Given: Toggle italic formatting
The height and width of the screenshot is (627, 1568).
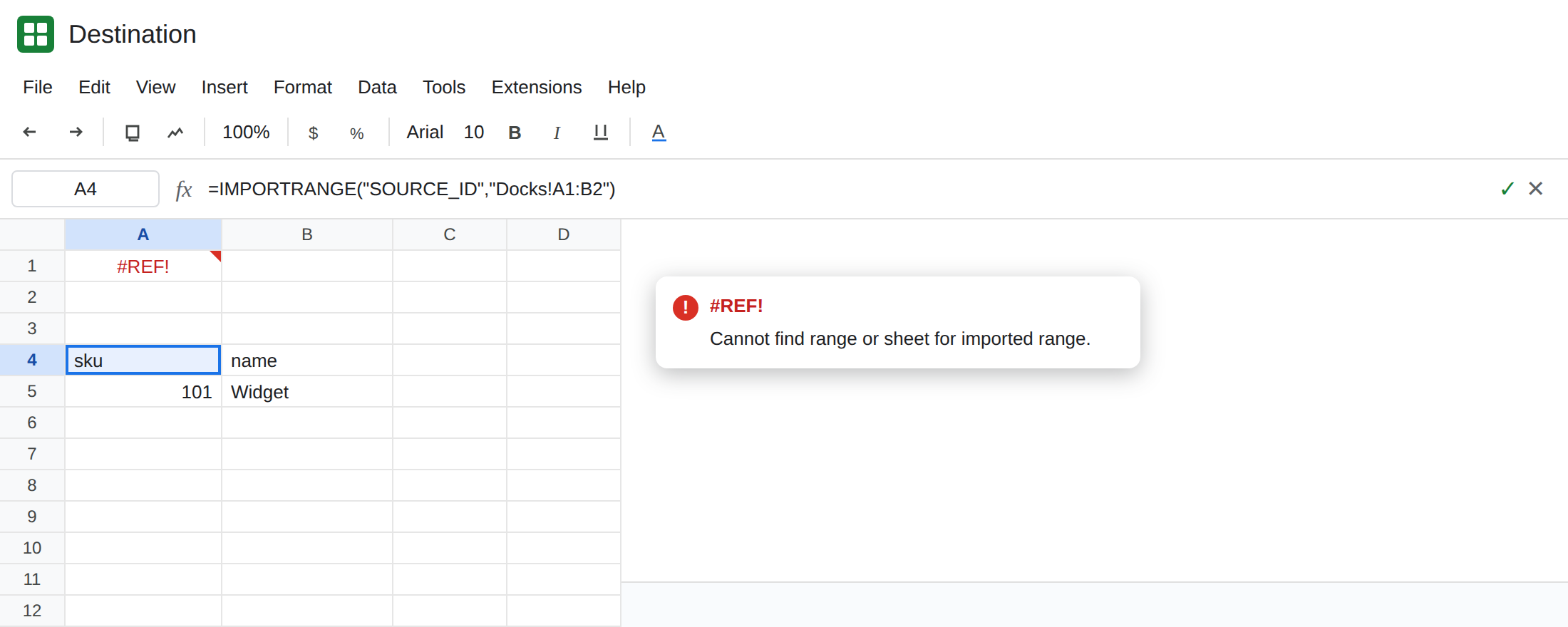Looking at the screenshot, I should (x=557, y=133).
